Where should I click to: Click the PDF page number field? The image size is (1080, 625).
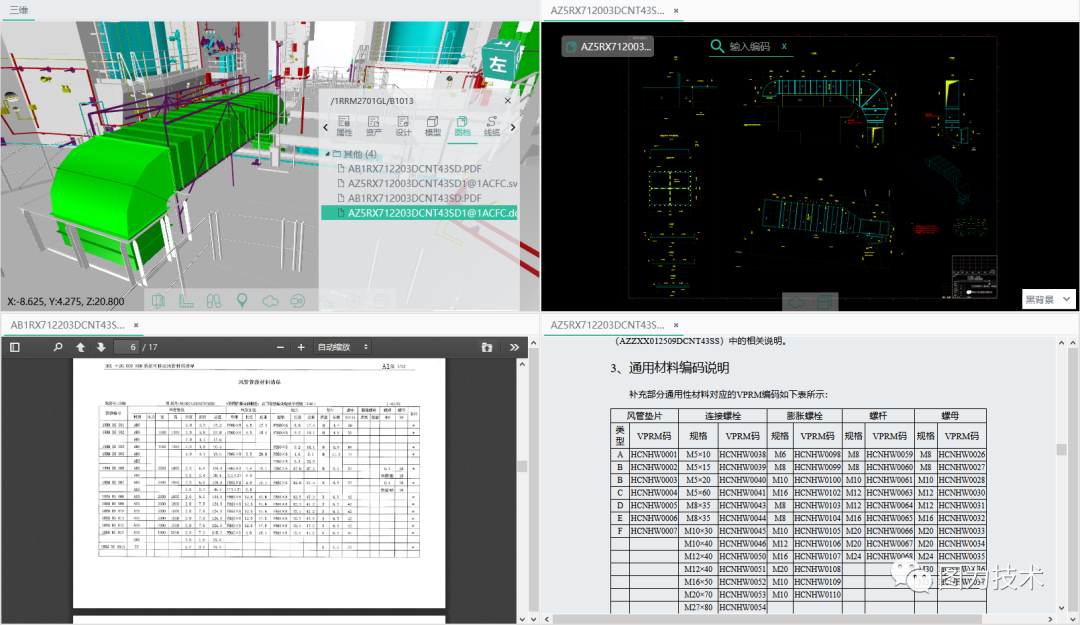click(x=126, y=347)
